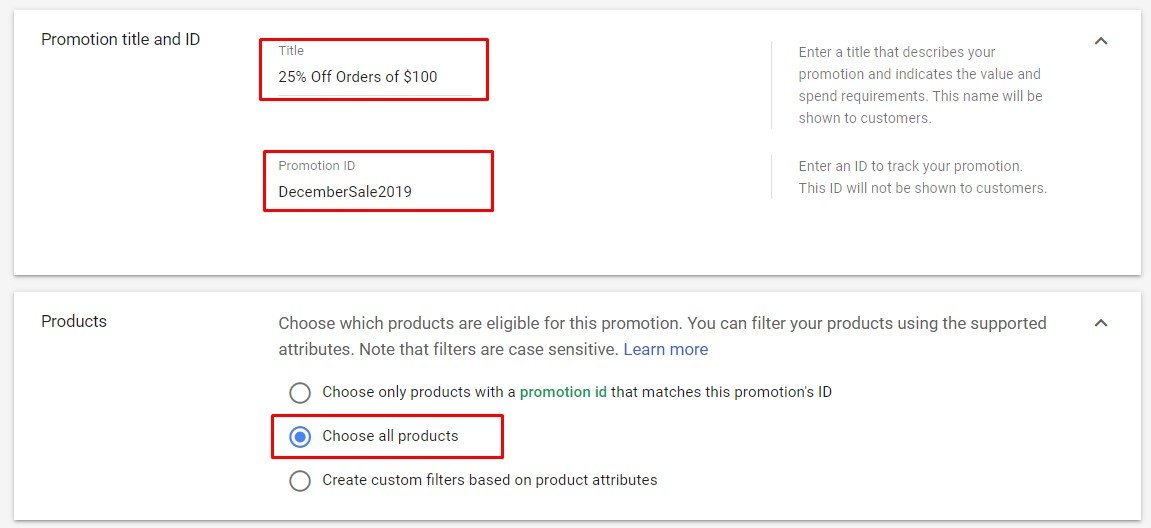This screenshot has height=528, width=1151.
Task: Click the small 'Title' field label
Action: (x=291, y=51)
